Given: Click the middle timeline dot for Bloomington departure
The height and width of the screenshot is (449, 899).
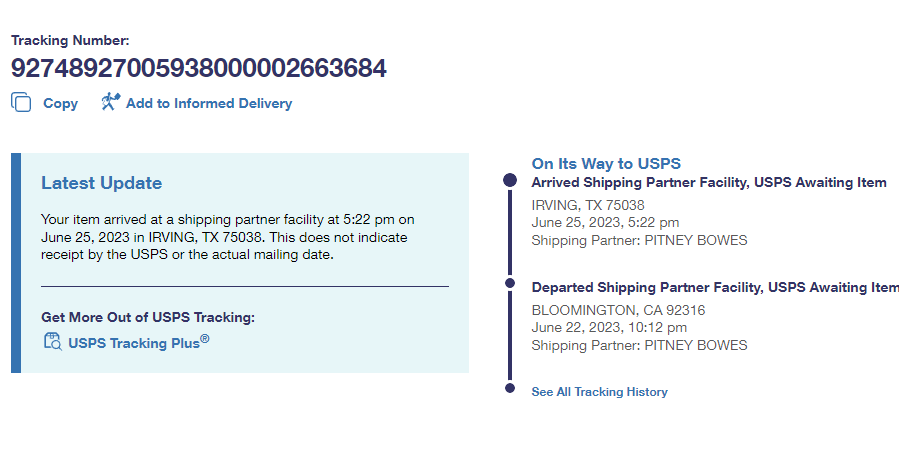Looking at the screenshot, I should click(510, 285).
